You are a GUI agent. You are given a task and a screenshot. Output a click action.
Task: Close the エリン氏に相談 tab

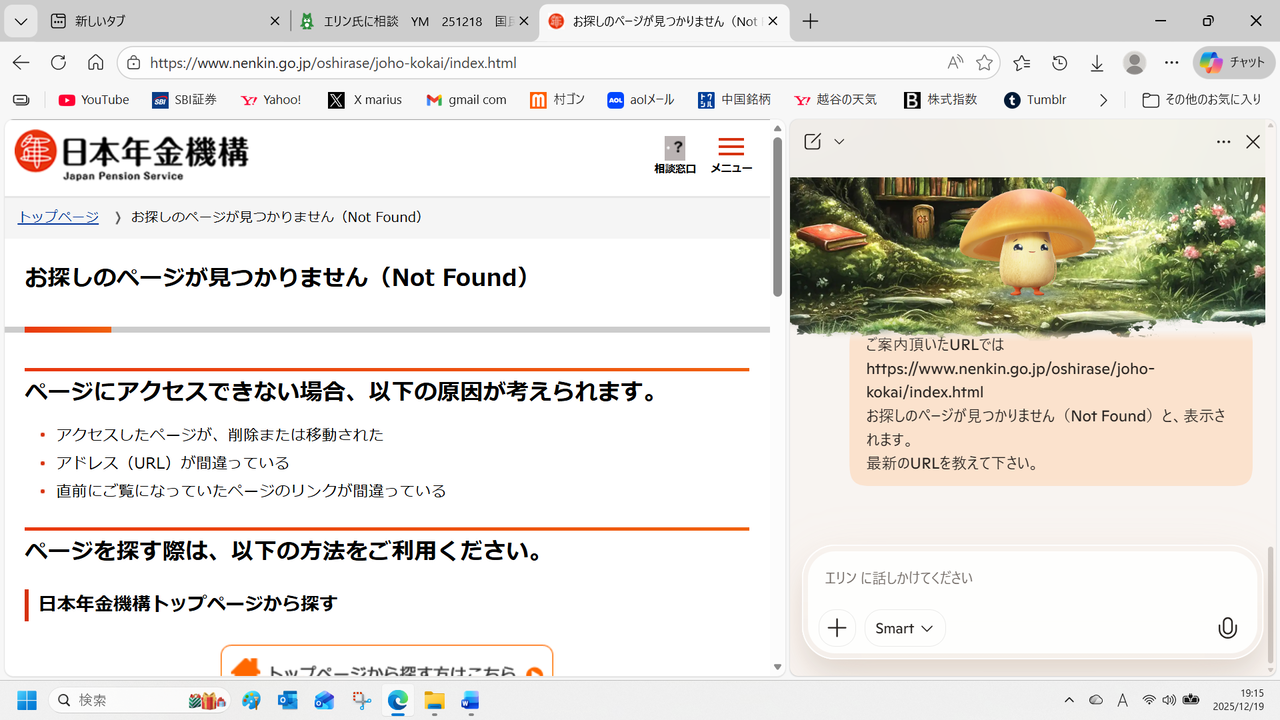[524, 21]
